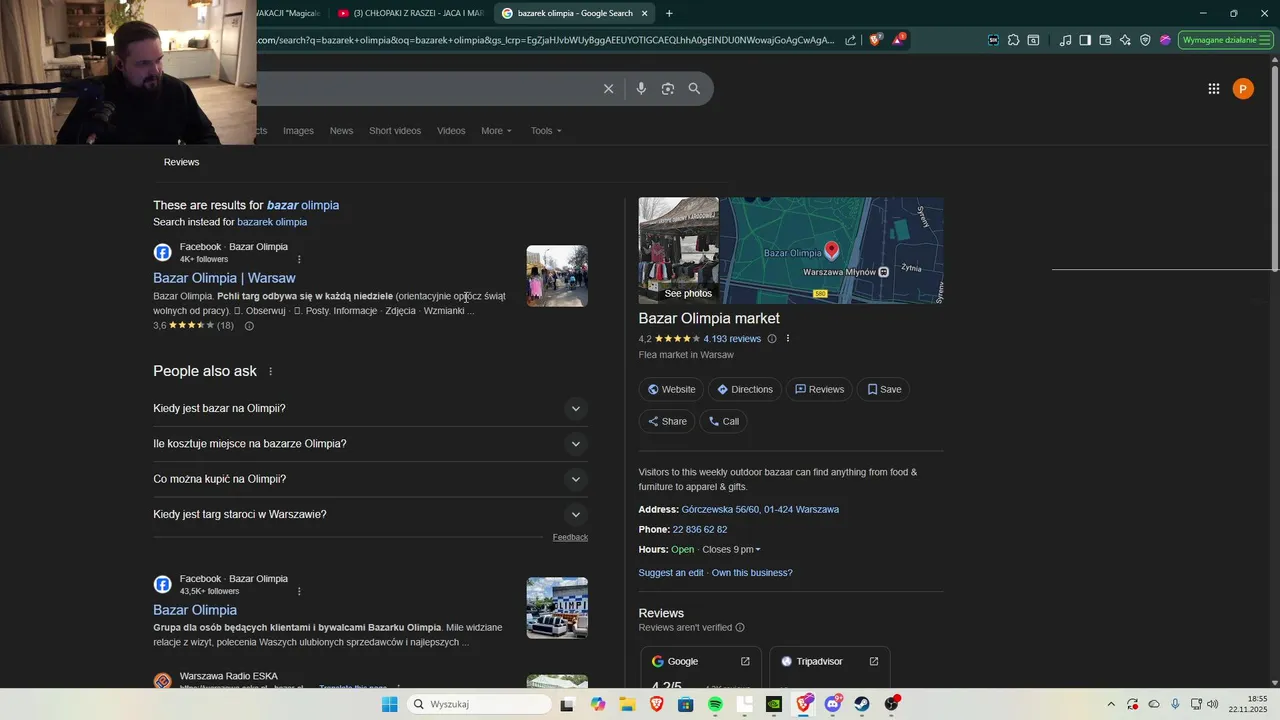Open the rating info icon next to (18)
Screen dimensions: 1280x720
249,326
